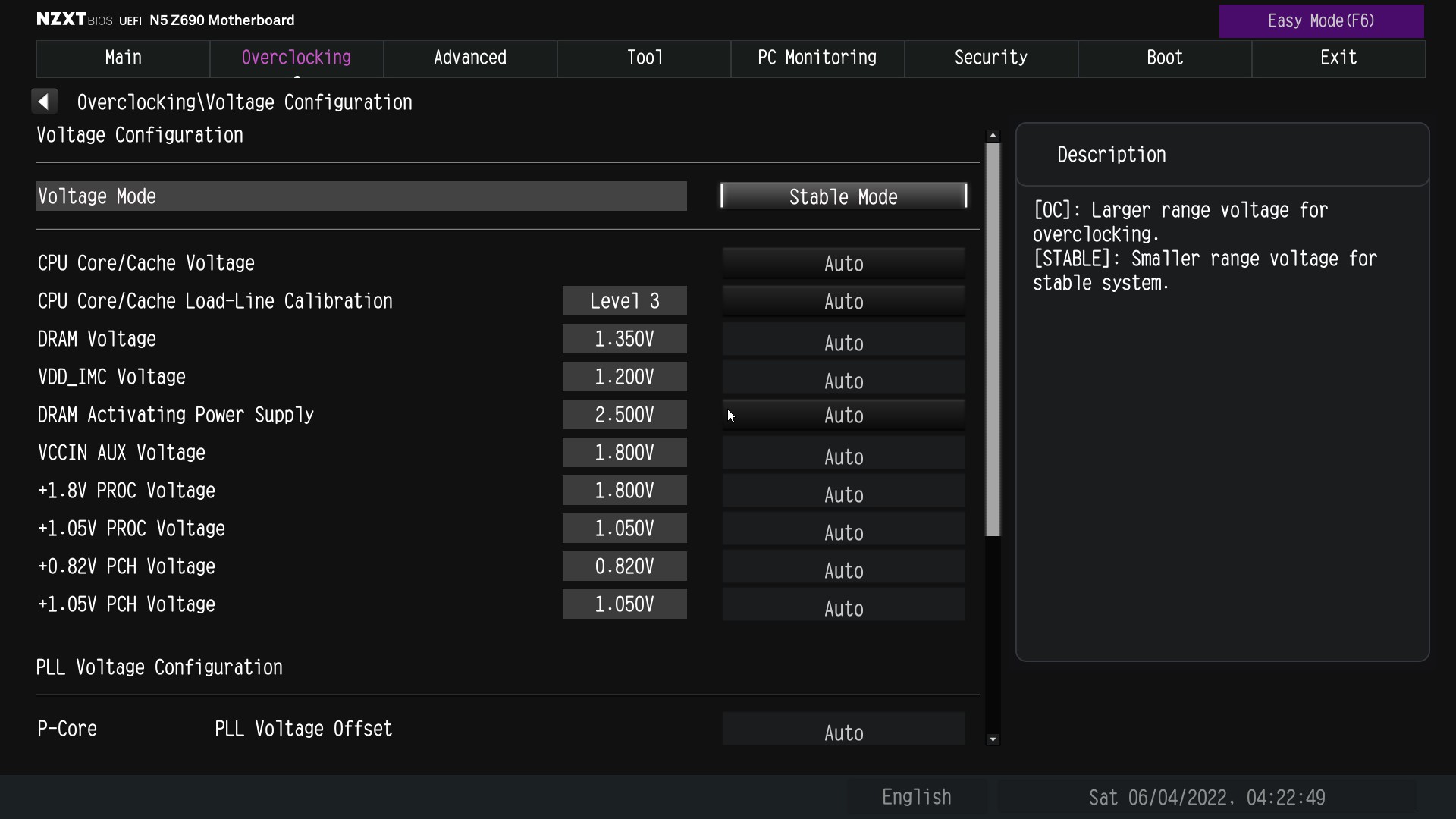This screenshot has width=1456, height=819.
Task: Change Voltage Mode from Stable Mode
Action: pos(843,196)
